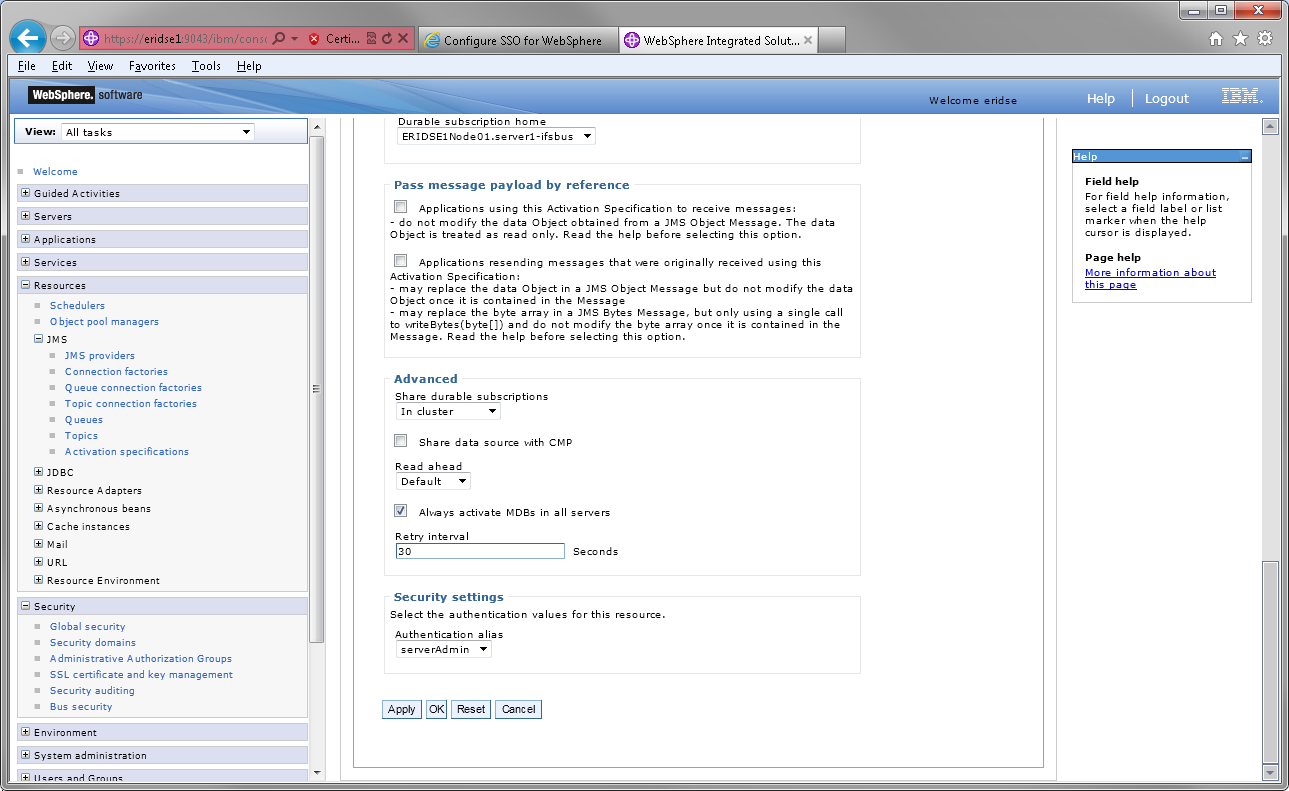Close the WebSphere Integrated Solutions tab
Image resolution: width=1289 pixels, height=791 pixels.
pyautogui.click(x=808, y=40)
